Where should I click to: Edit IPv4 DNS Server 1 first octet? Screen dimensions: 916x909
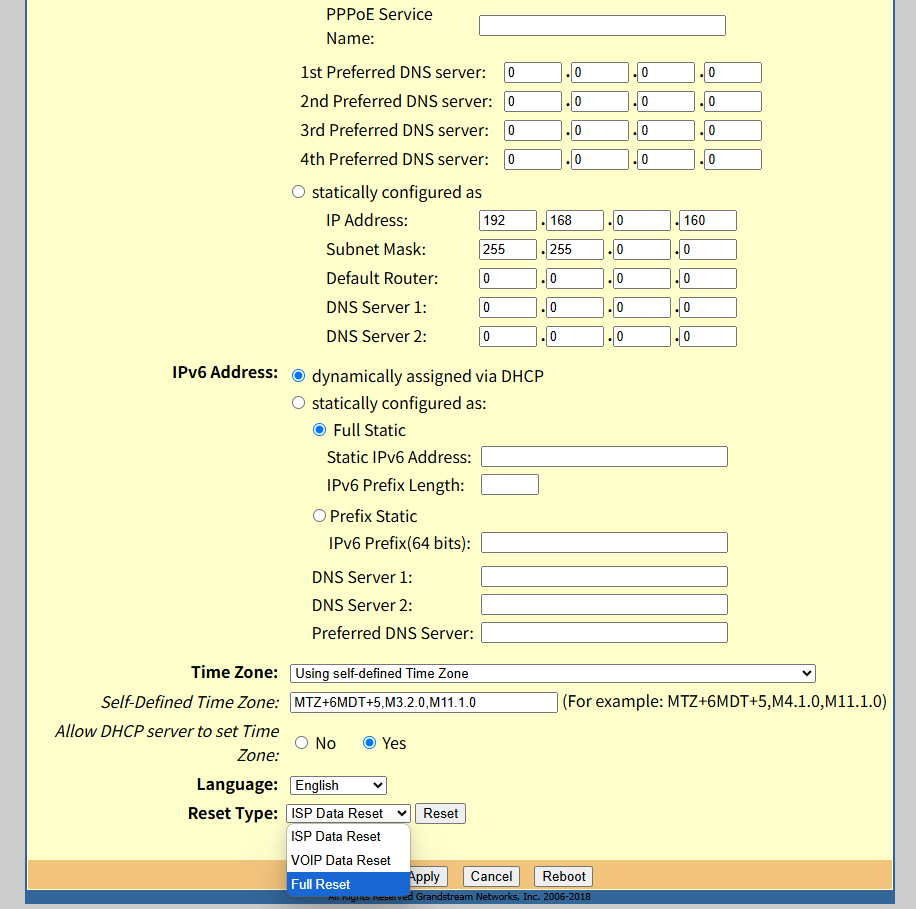click(508, 307)
